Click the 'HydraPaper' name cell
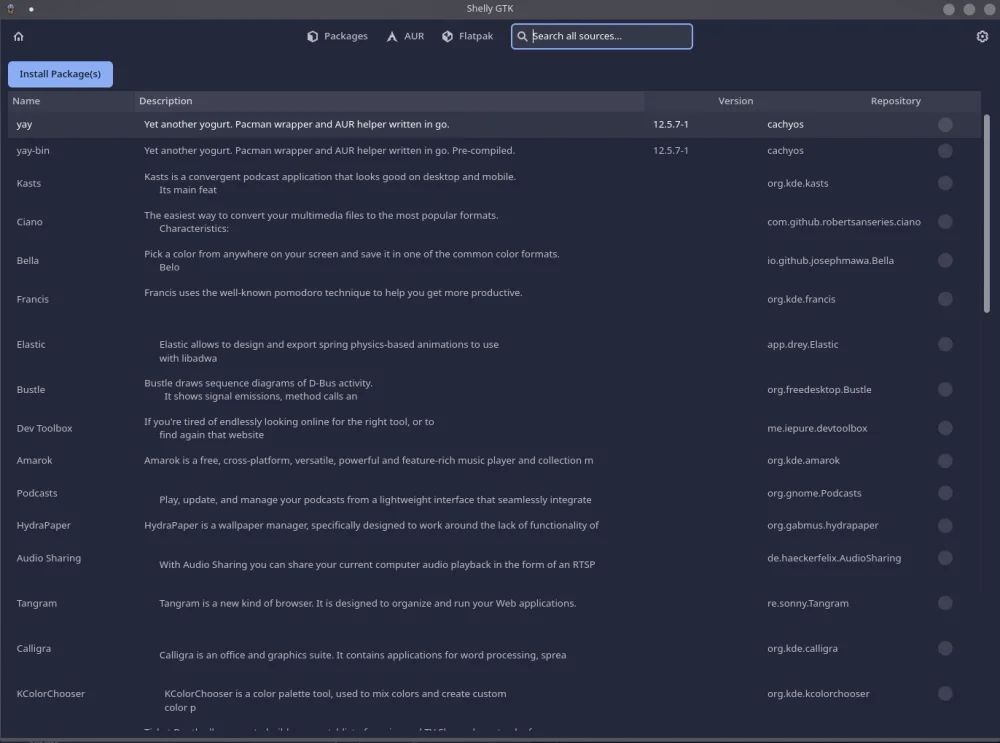The image size is (1000, 743). [43, 526]
